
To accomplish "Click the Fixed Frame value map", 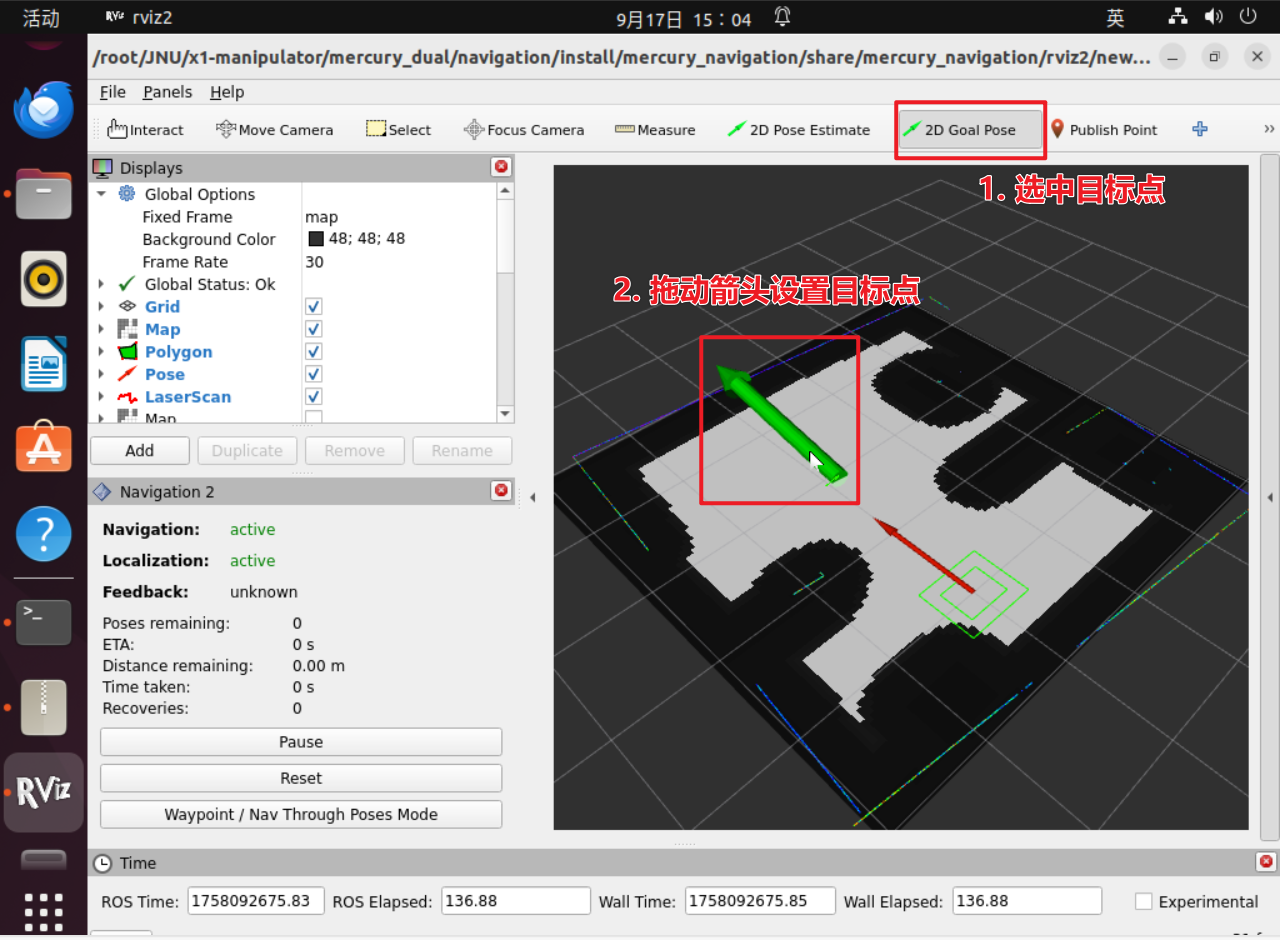I will (x=322, y=217).
